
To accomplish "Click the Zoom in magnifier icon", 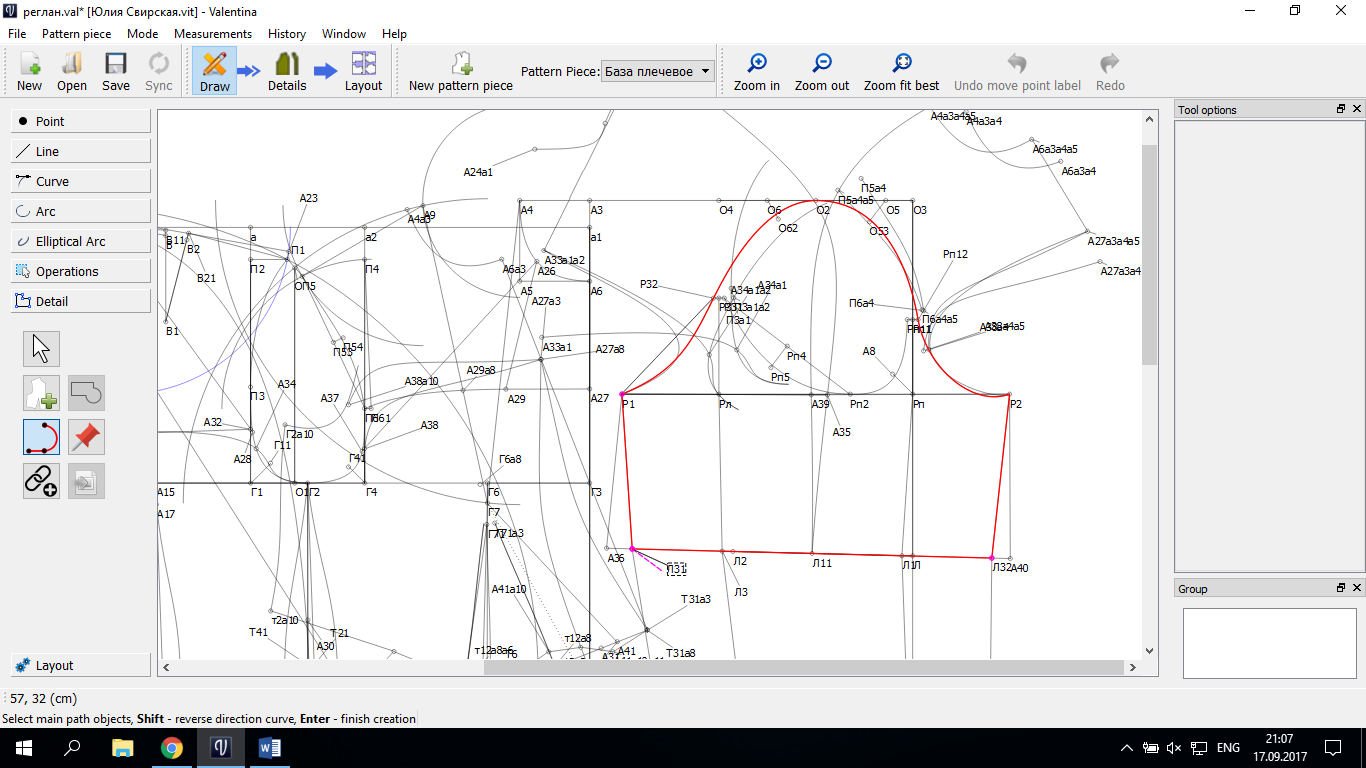I will (x=756, y=71).
